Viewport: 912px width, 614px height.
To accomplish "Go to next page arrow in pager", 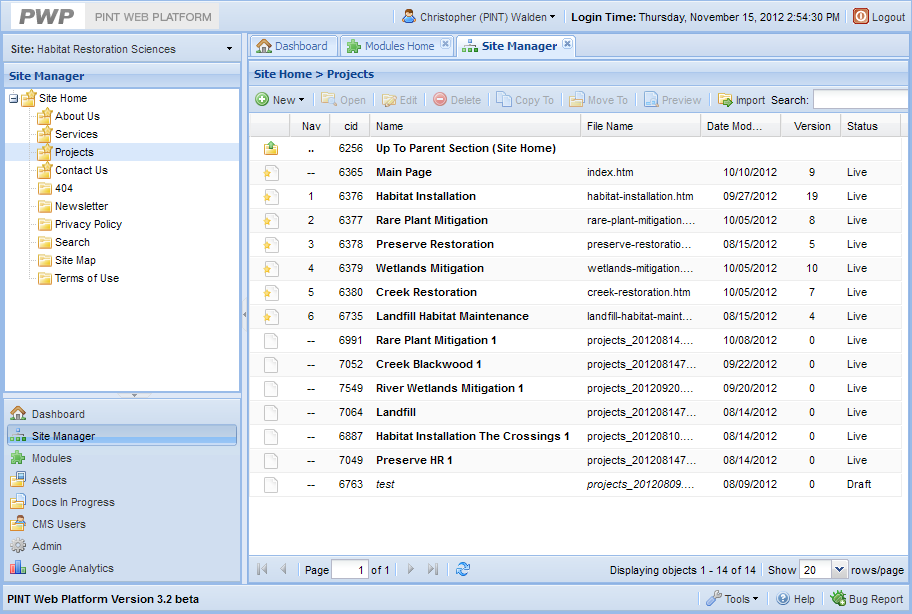I will pyautogui.click(x=411, y=569).
